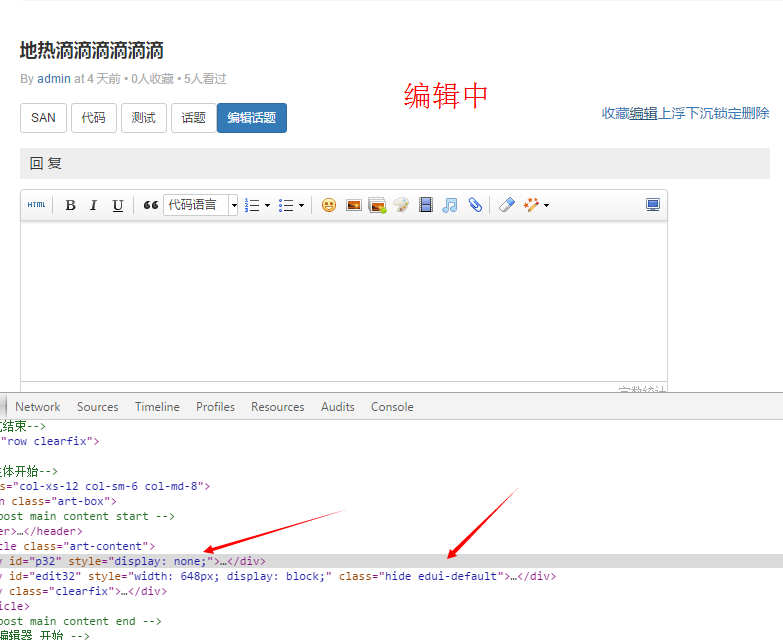Open admin author profile link
The height and width of the screenshot is (640, 783).
click(x=54, y=79)
